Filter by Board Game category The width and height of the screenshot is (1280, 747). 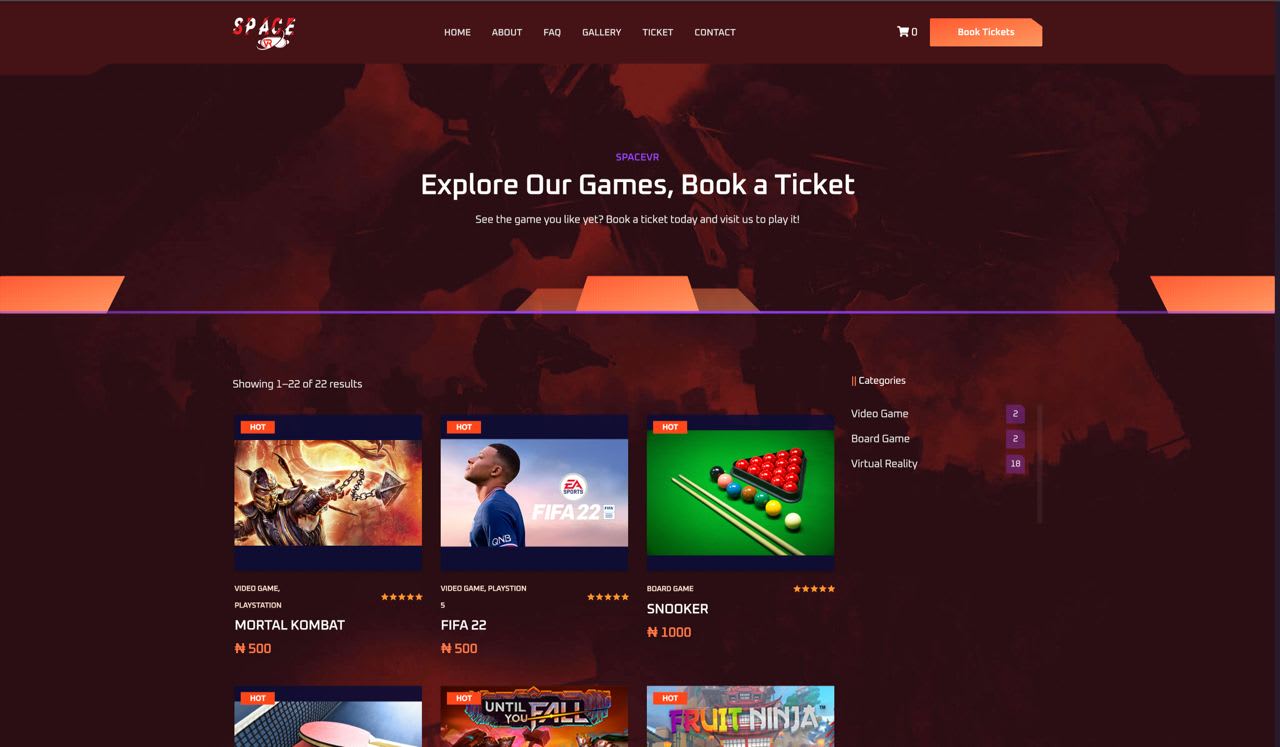[x=880, y=438]
